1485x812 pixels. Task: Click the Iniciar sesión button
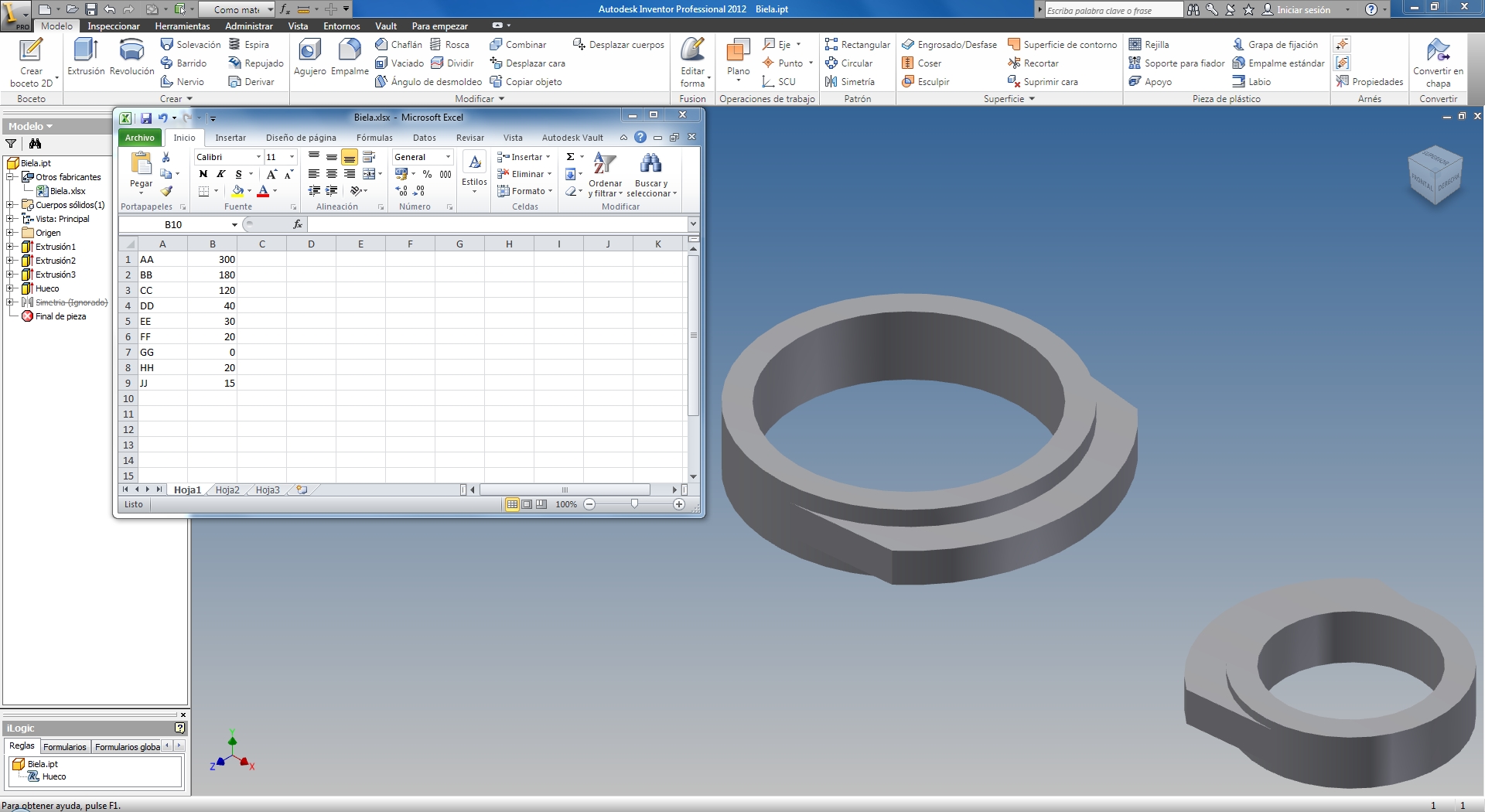[x=1303, y=10]
